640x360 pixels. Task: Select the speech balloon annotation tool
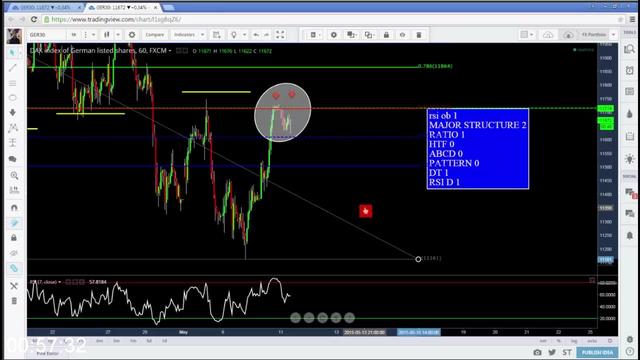(13, 159)
